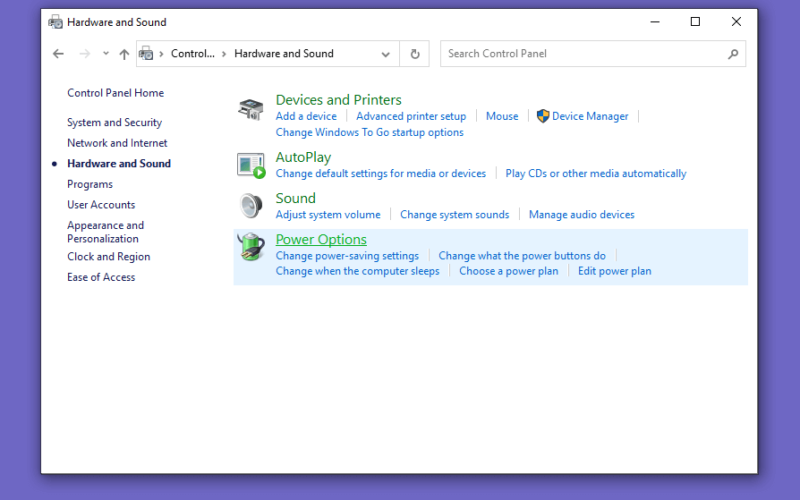Click the Power Options battery icon
Viewport: 800px width, 500px height.
tap(251, 246)
